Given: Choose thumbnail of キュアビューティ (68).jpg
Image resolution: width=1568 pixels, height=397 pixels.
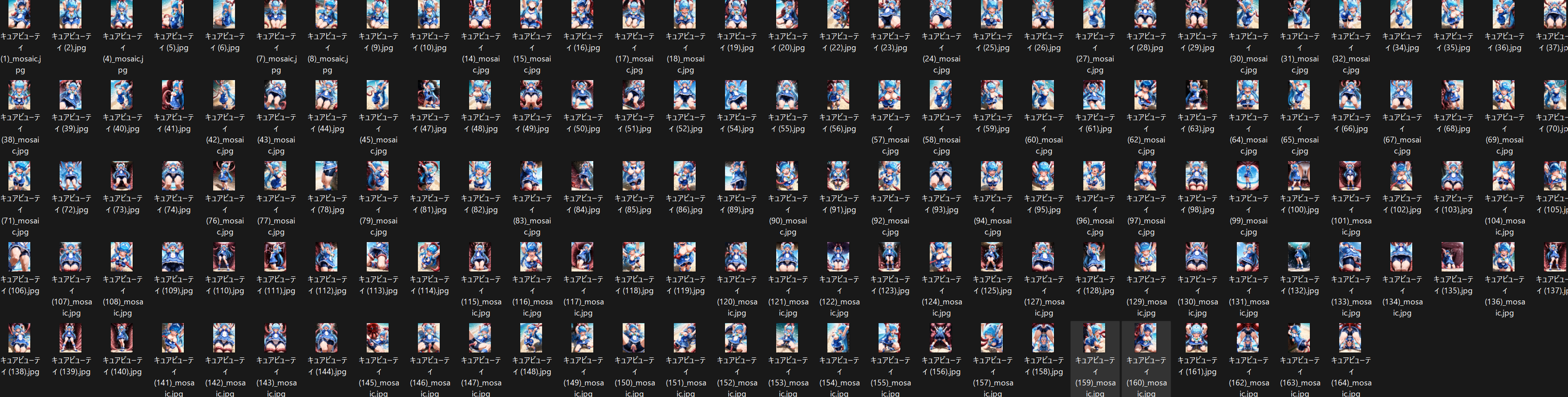Looking at the screenshot, I should click(x=1452, y=95).
